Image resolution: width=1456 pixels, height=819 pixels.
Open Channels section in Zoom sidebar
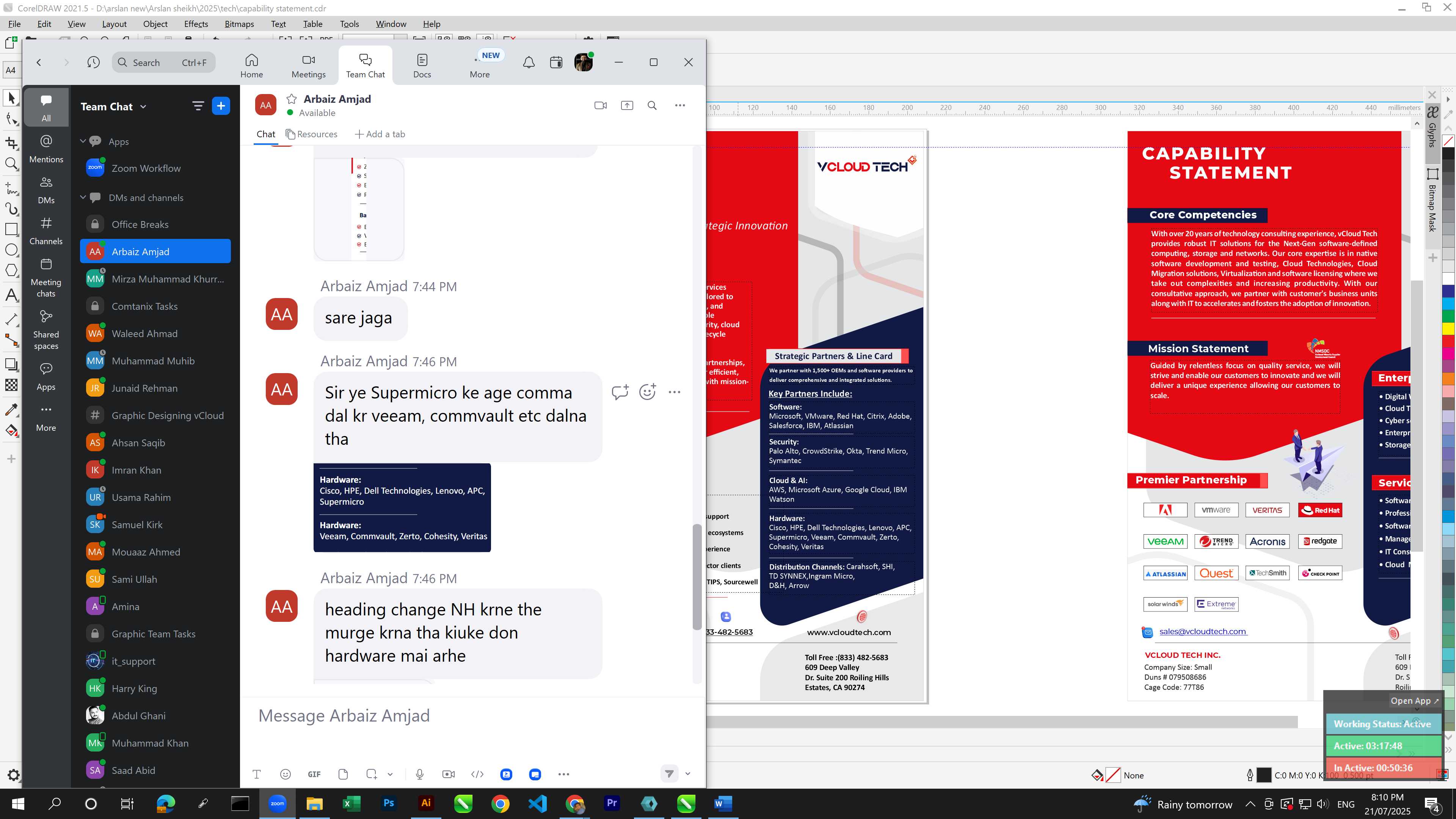(46, 231)
